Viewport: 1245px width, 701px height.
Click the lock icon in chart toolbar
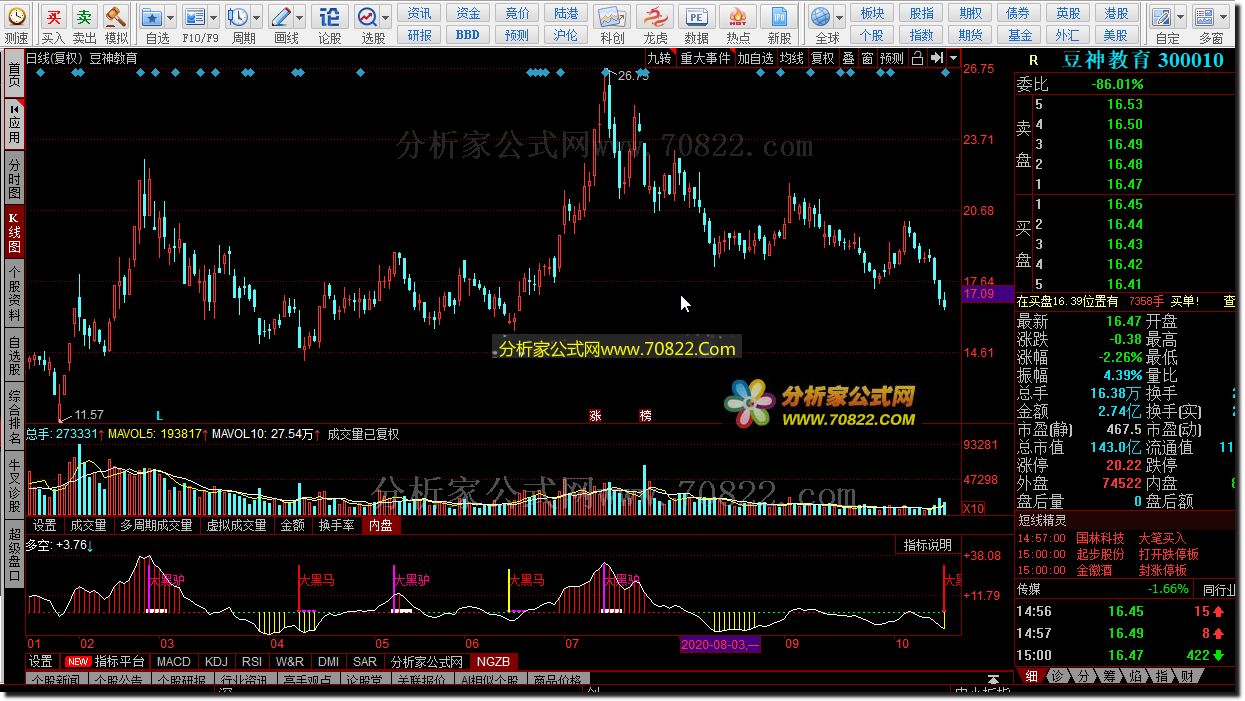(x=917, y=58)
